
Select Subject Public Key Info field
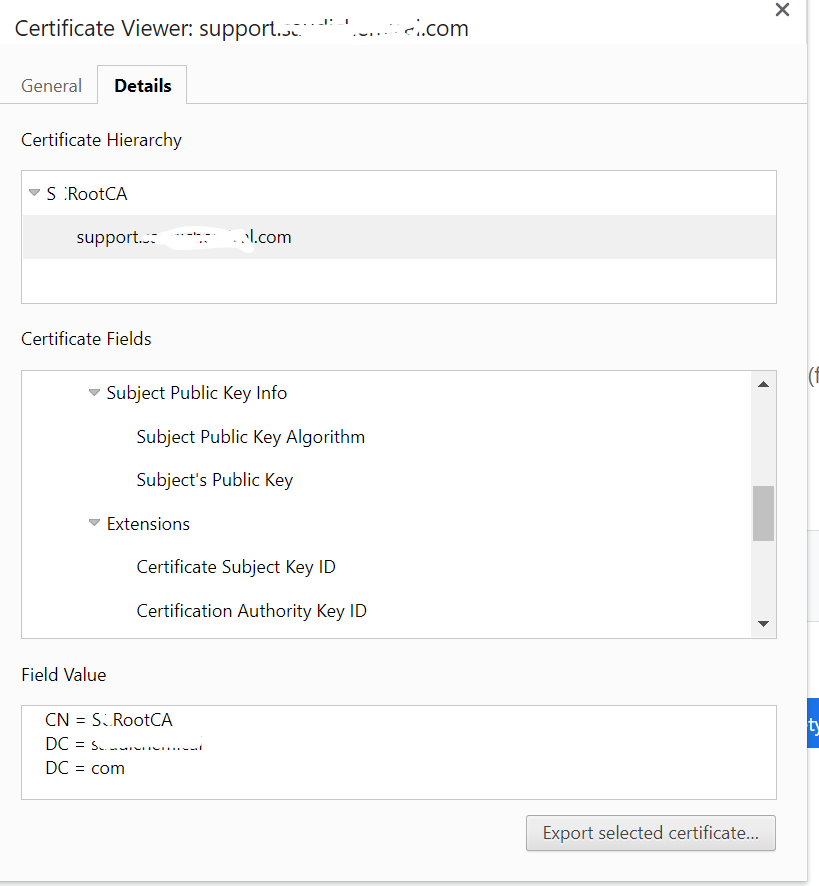coord(197,393)
